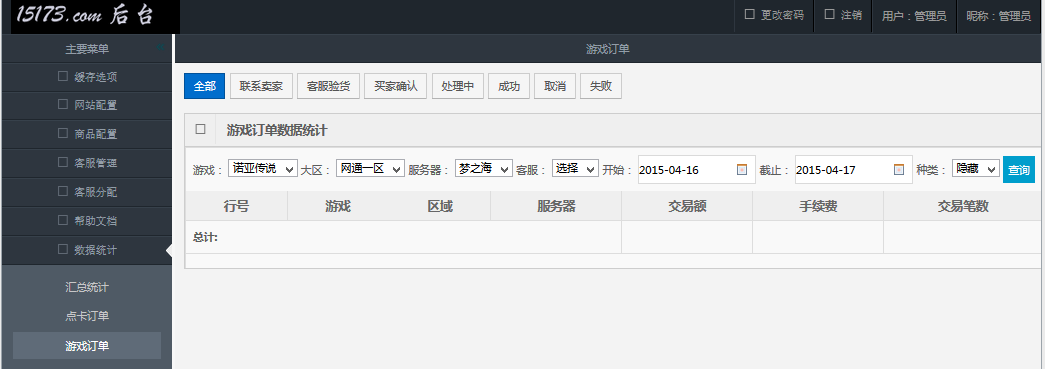This screenshot has width=1045, height=369.
Task: Select the 联系卖家 filter tab
Action: [x=261, y=86]
